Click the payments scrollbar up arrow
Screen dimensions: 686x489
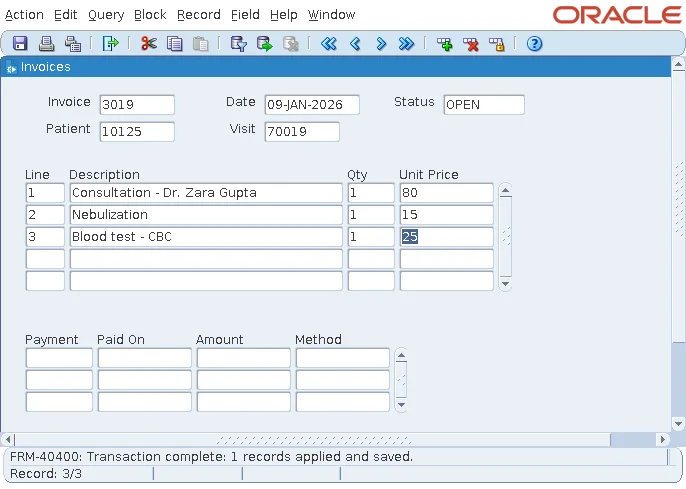click(401, 355)
